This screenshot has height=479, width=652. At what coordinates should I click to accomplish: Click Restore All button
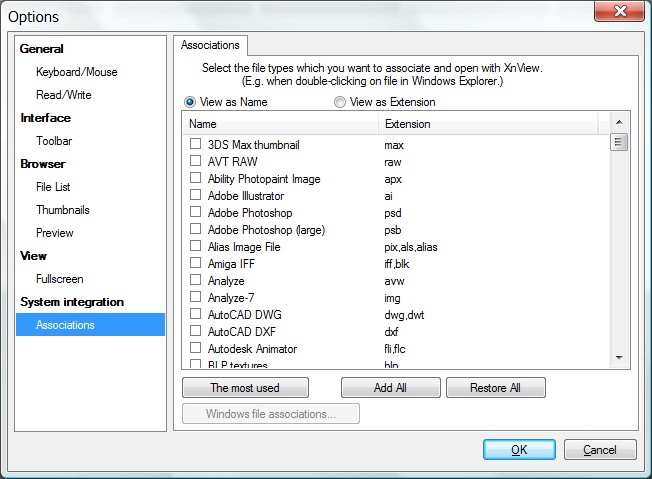pos(495,387)
